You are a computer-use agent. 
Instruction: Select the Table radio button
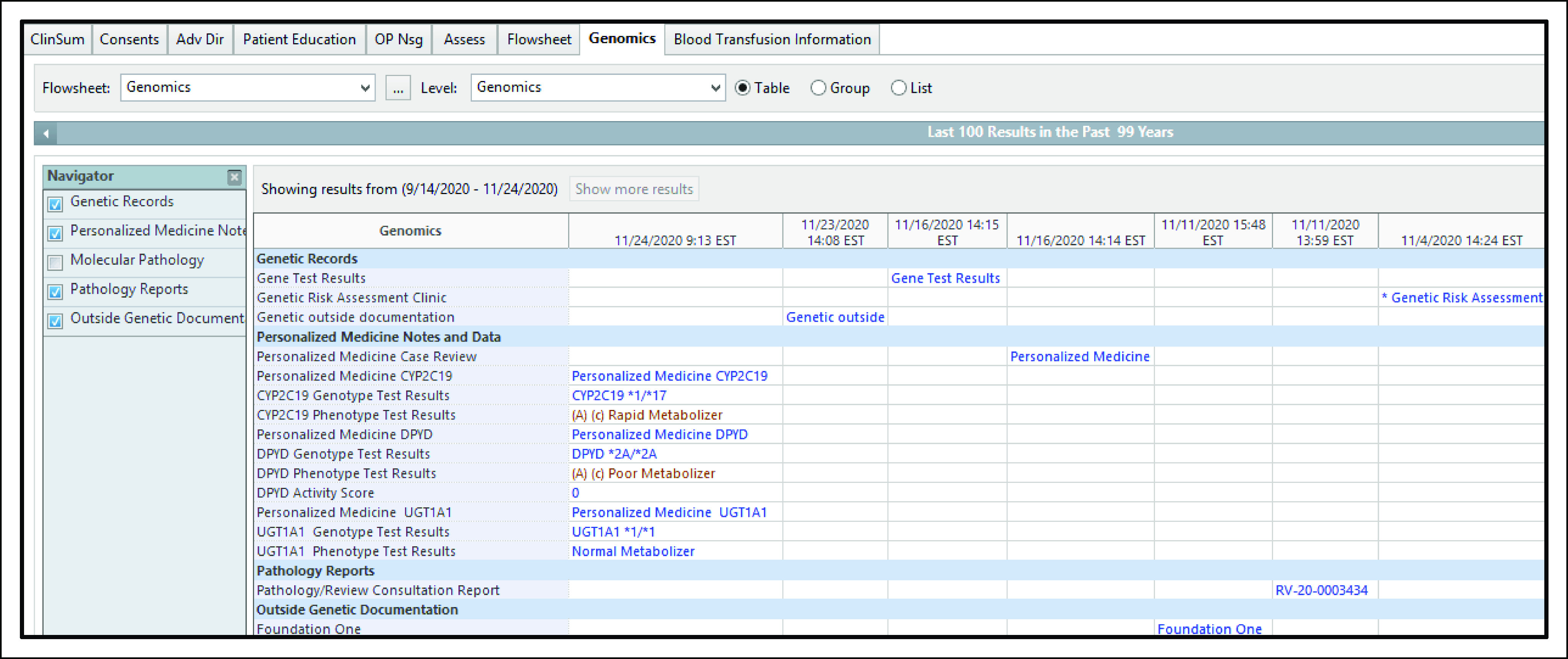pos(743,87)
